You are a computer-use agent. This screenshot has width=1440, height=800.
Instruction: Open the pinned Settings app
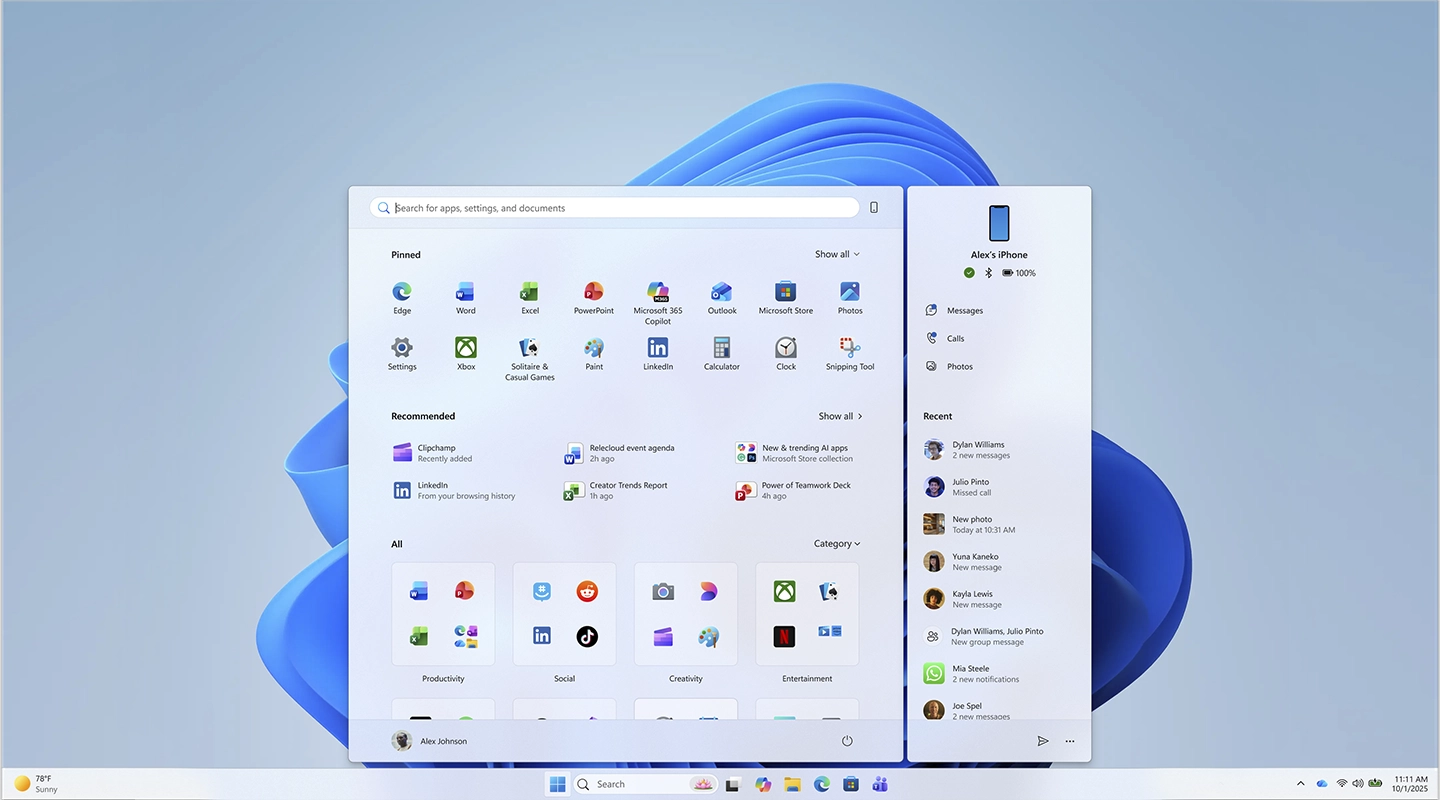point(402,353)
